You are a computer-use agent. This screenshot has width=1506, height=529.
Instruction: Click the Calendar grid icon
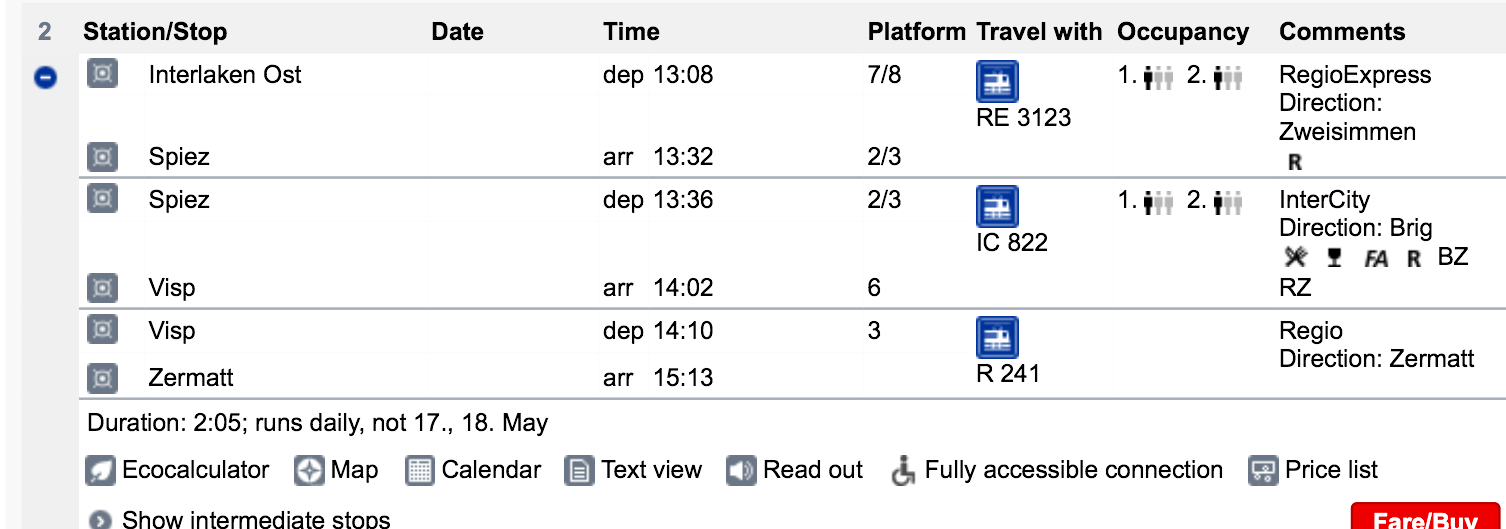click(420, 470)
